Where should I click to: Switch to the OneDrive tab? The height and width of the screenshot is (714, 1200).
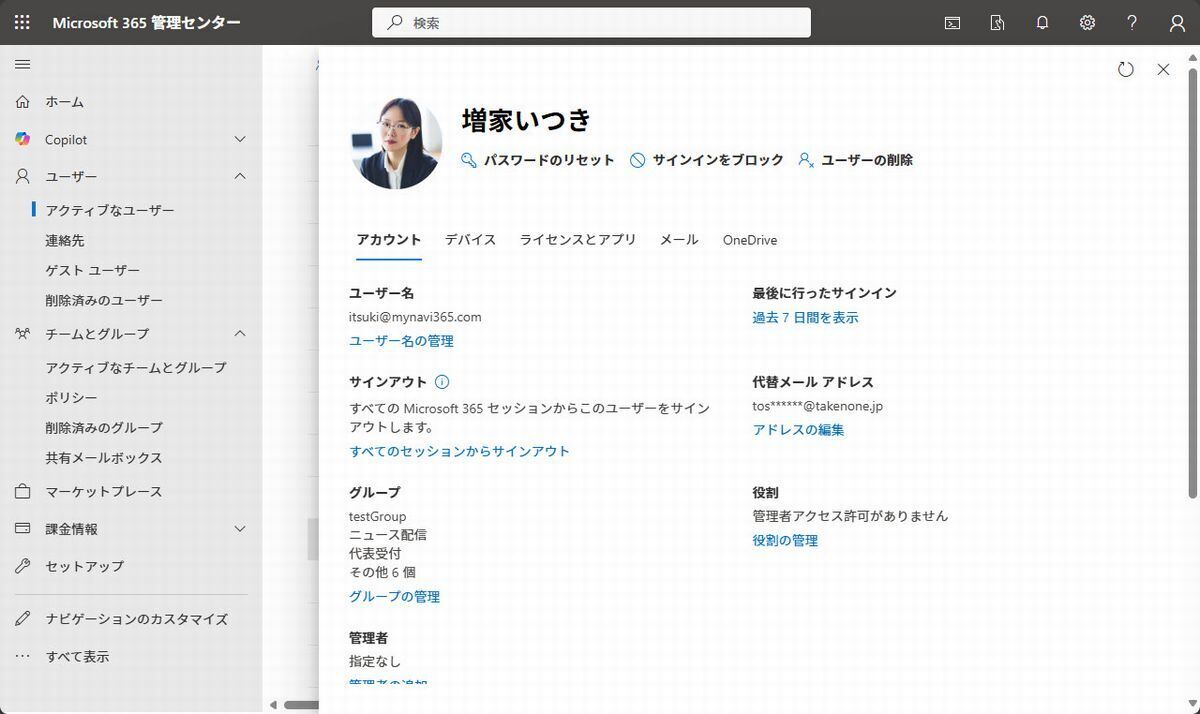click(x=750, y=240)
